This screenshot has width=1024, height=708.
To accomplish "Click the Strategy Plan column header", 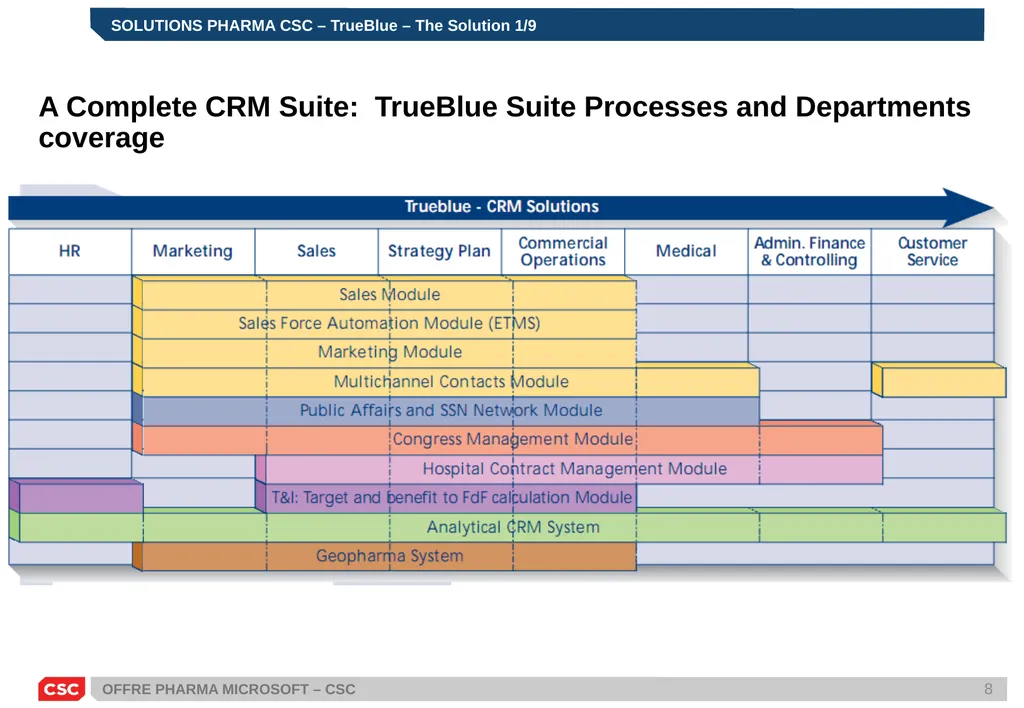I will point(440,251).
